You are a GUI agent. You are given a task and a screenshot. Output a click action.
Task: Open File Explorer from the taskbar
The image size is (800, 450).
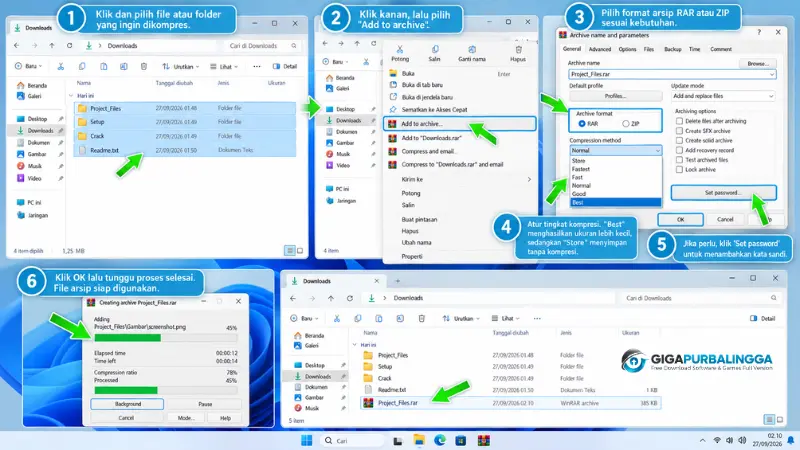[419, 440]
